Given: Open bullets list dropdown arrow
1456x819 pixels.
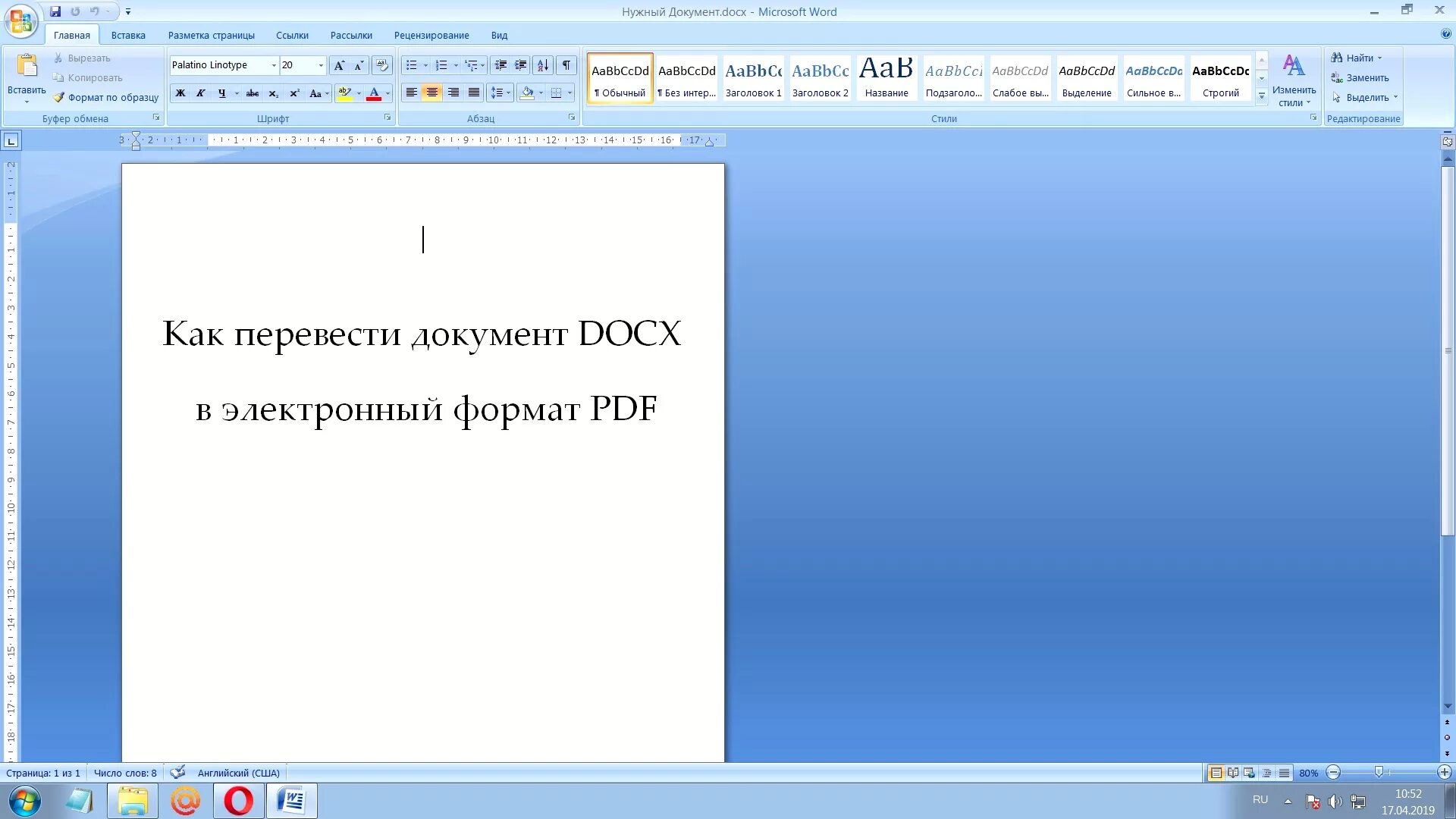Looking at the screenshot, I should 425,65.
